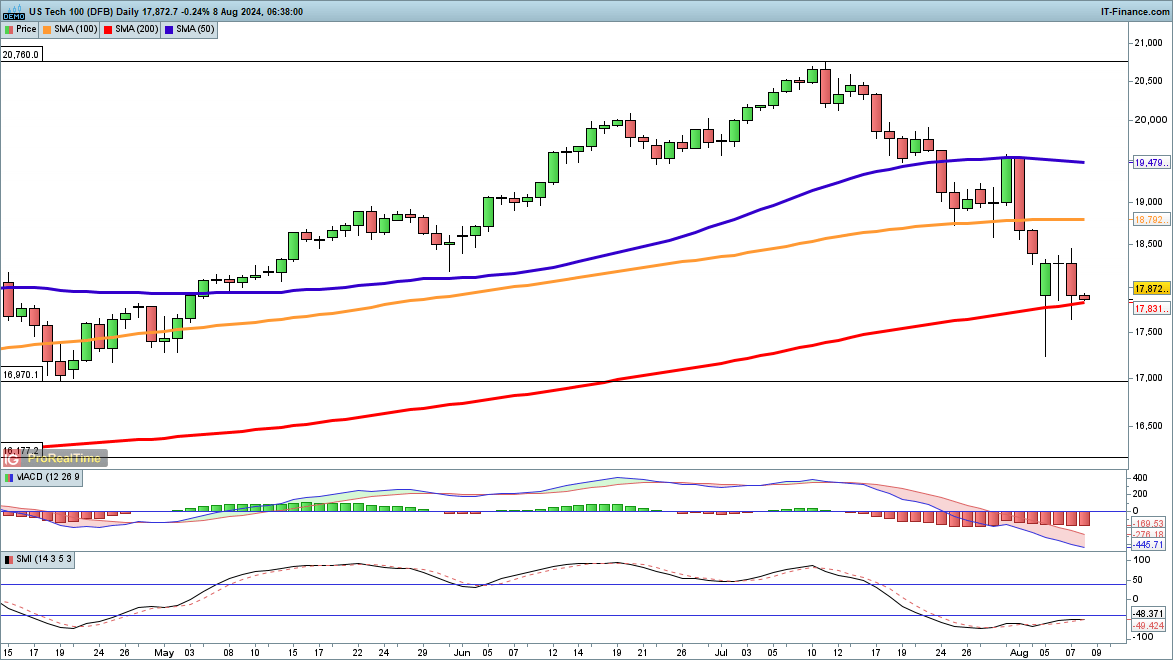Click the 29 date label before Jun
This screenshot has height=660, width=1173.
pos(423,653)
